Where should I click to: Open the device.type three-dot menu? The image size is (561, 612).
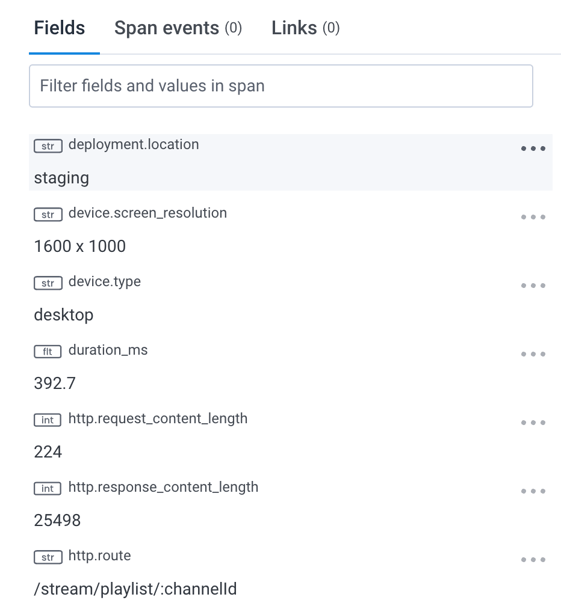[x=533, y=285]
